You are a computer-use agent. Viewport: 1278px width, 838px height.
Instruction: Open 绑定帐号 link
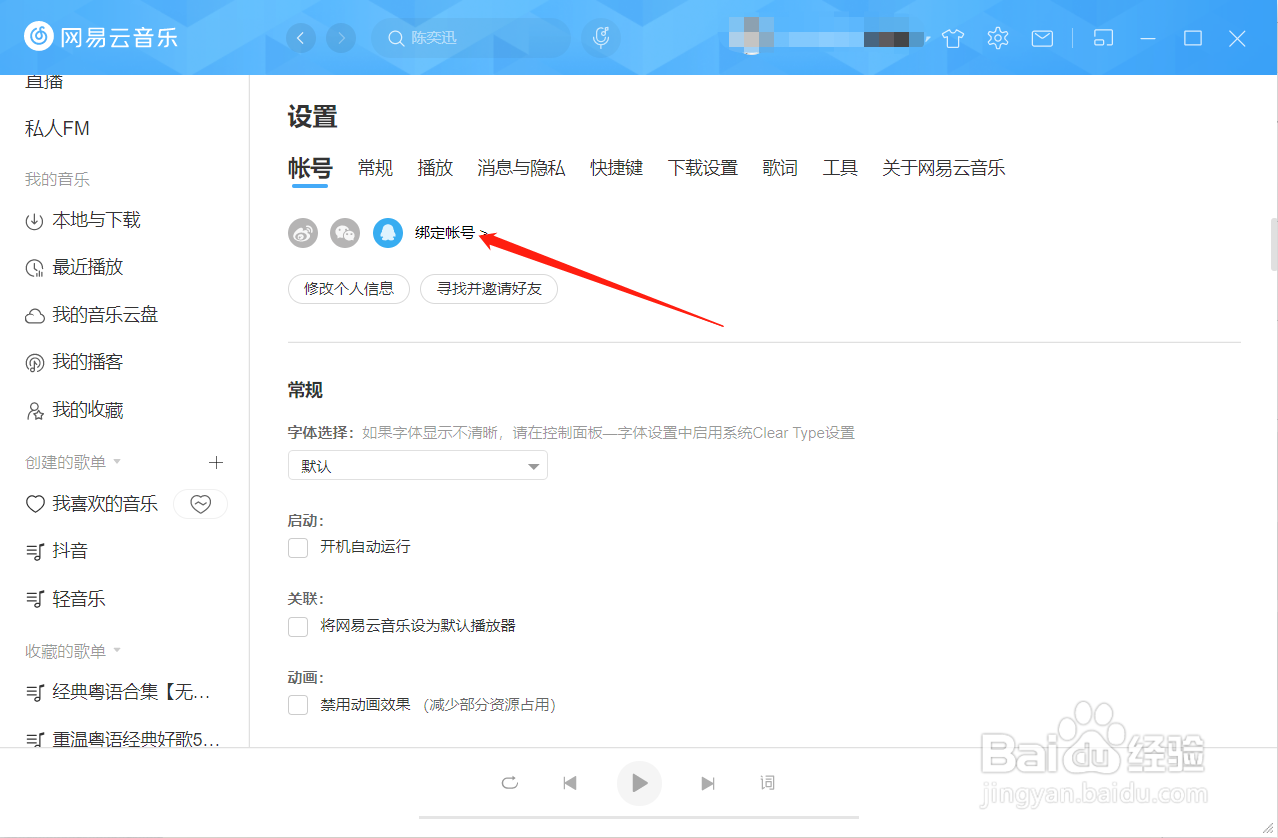451,233
